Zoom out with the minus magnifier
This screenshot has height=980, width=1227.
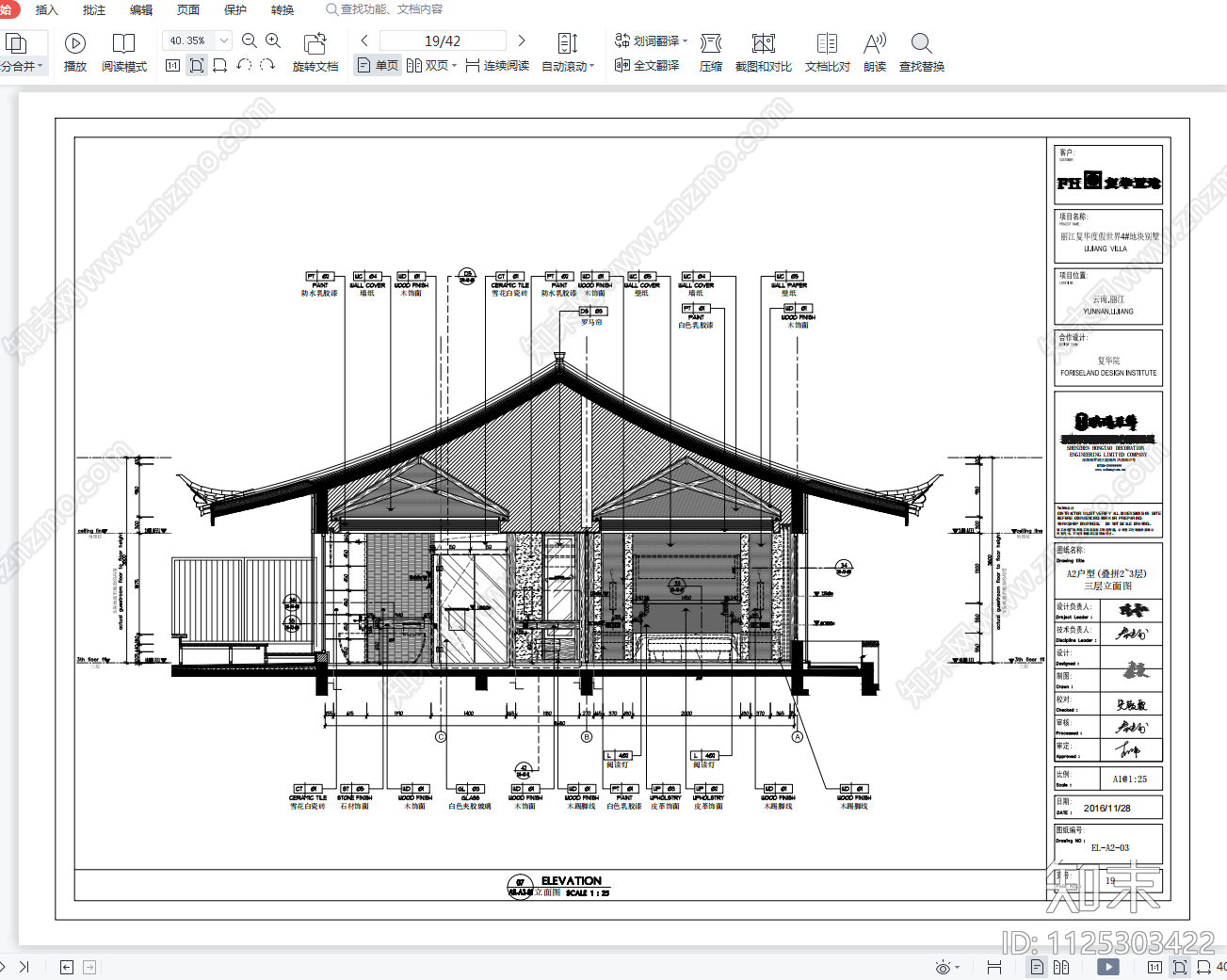coord(250,40)
